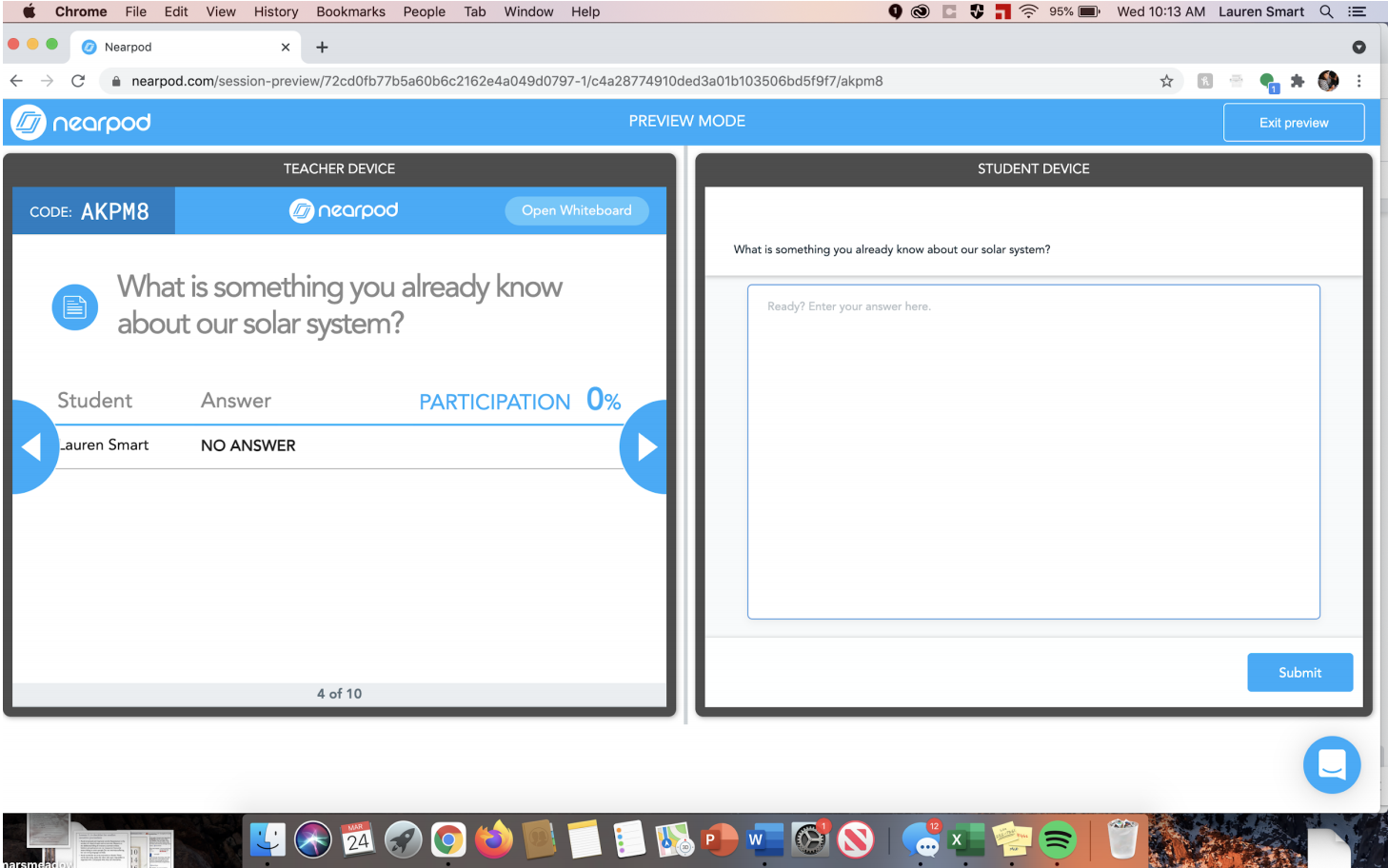Open Spotify from the dock
1388x868 pixels.
click(x=1057, y=839)
